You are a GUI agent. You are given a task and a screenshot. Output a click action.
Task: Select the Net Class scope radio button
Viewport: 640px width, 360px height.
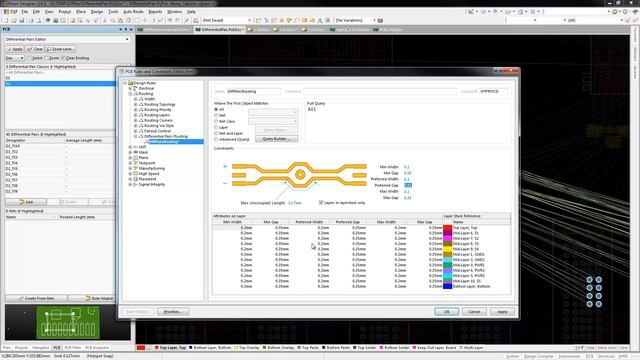pos(216,121)
